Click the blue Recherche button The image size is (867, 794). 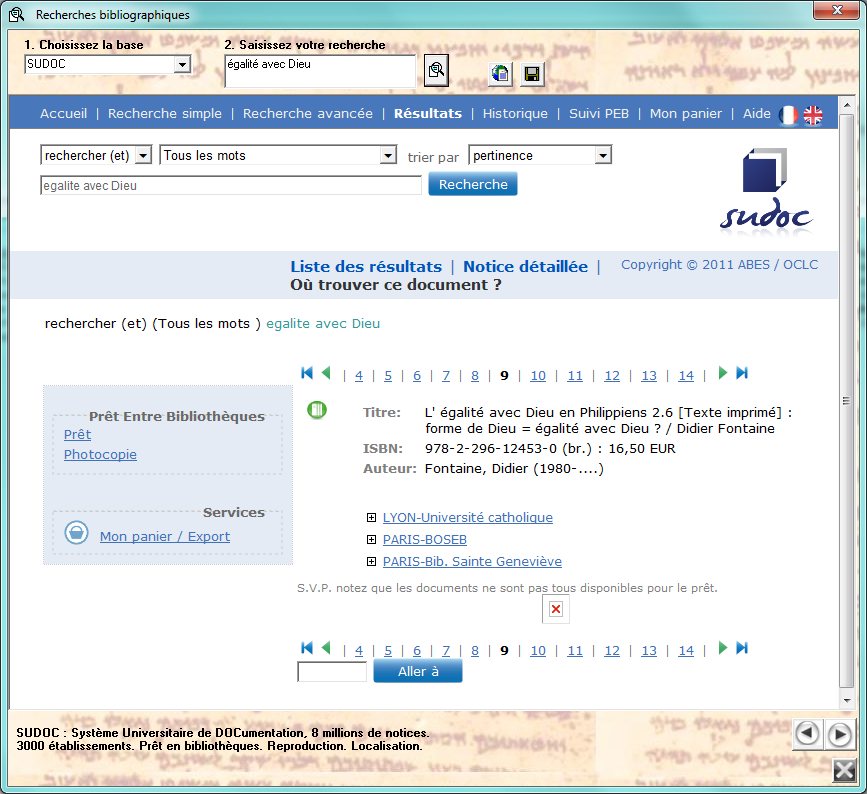click(x=473, y=184)
